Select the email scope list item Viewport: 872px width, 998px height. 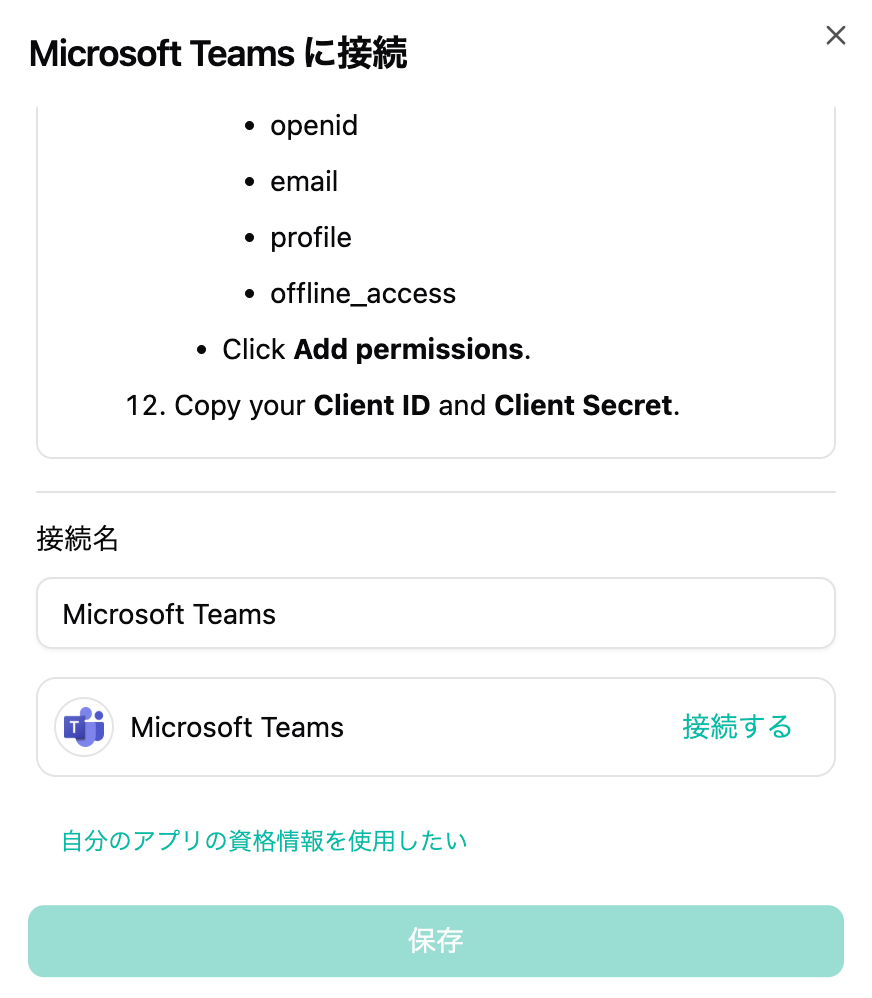tap(304, 182)
